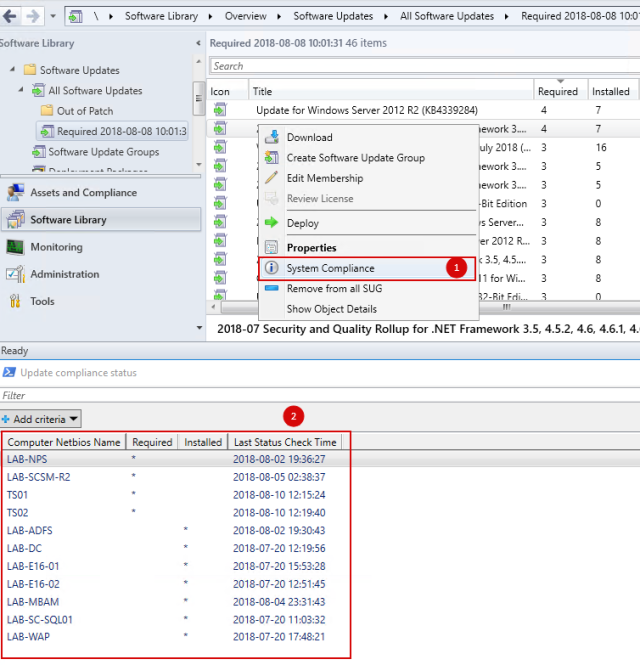This screenshot has height=665, width=640.
Task: Choose Edit Membership menu entry
Action: click(x=368, y=178)
